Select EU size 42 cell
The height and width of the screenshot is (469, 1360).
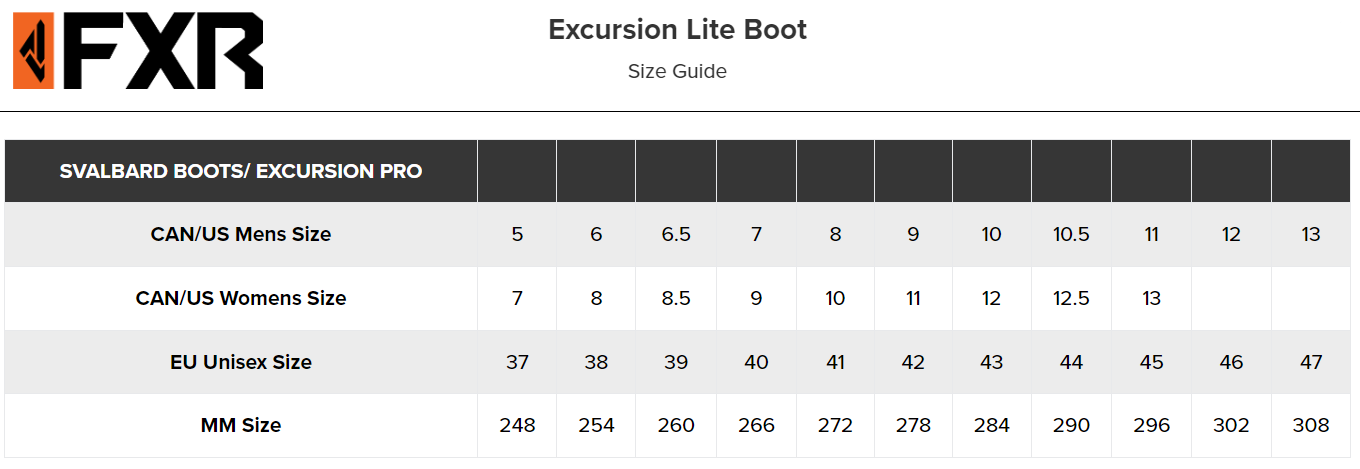(x=913, y=362)
